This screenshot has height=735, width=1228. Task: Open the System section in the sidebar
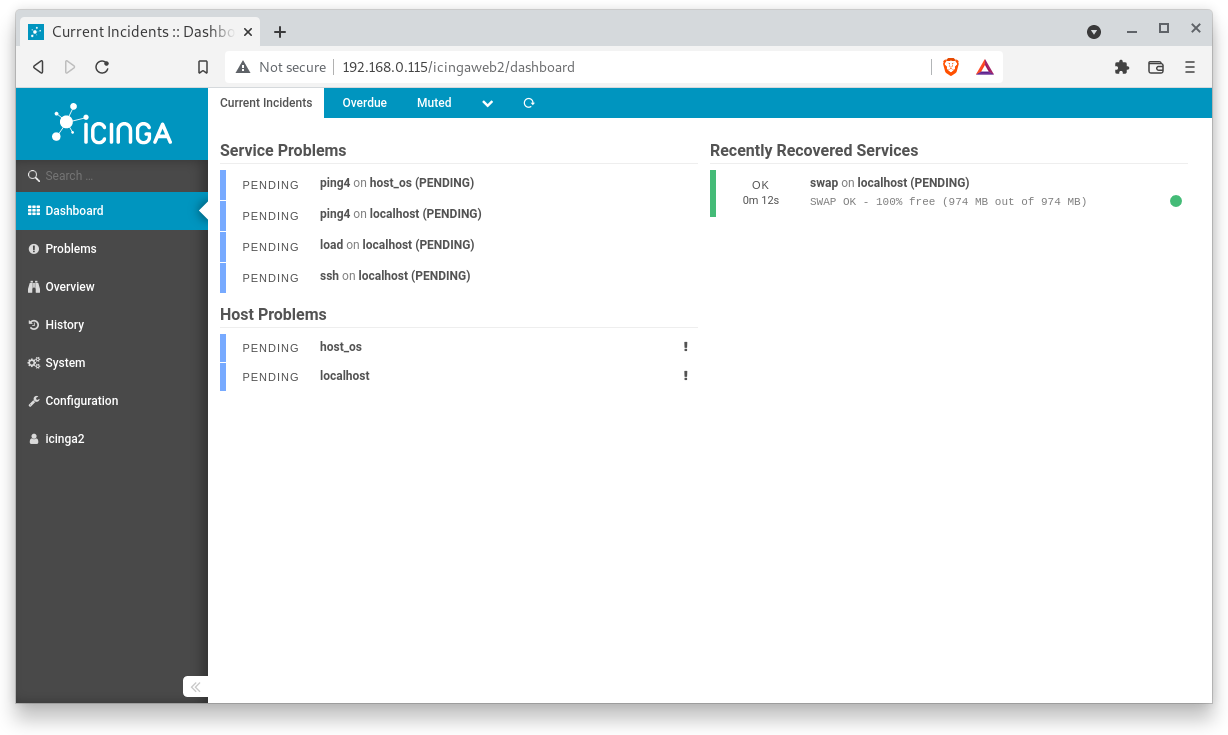[62, 362]
